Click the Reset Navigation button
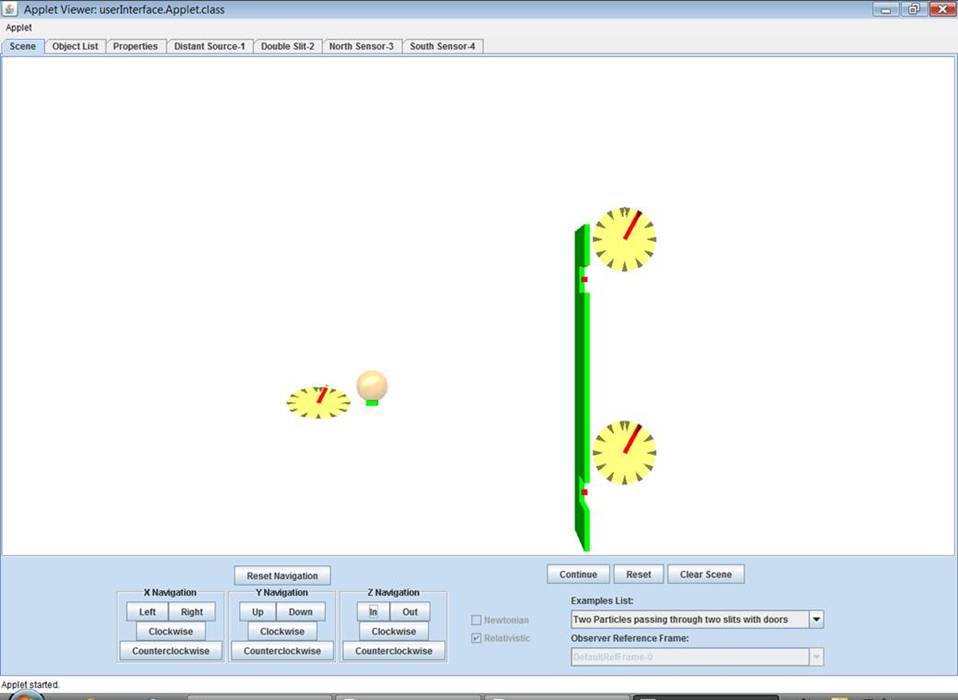The height and width of the screenshot is (700, 958). coord(282,576)
